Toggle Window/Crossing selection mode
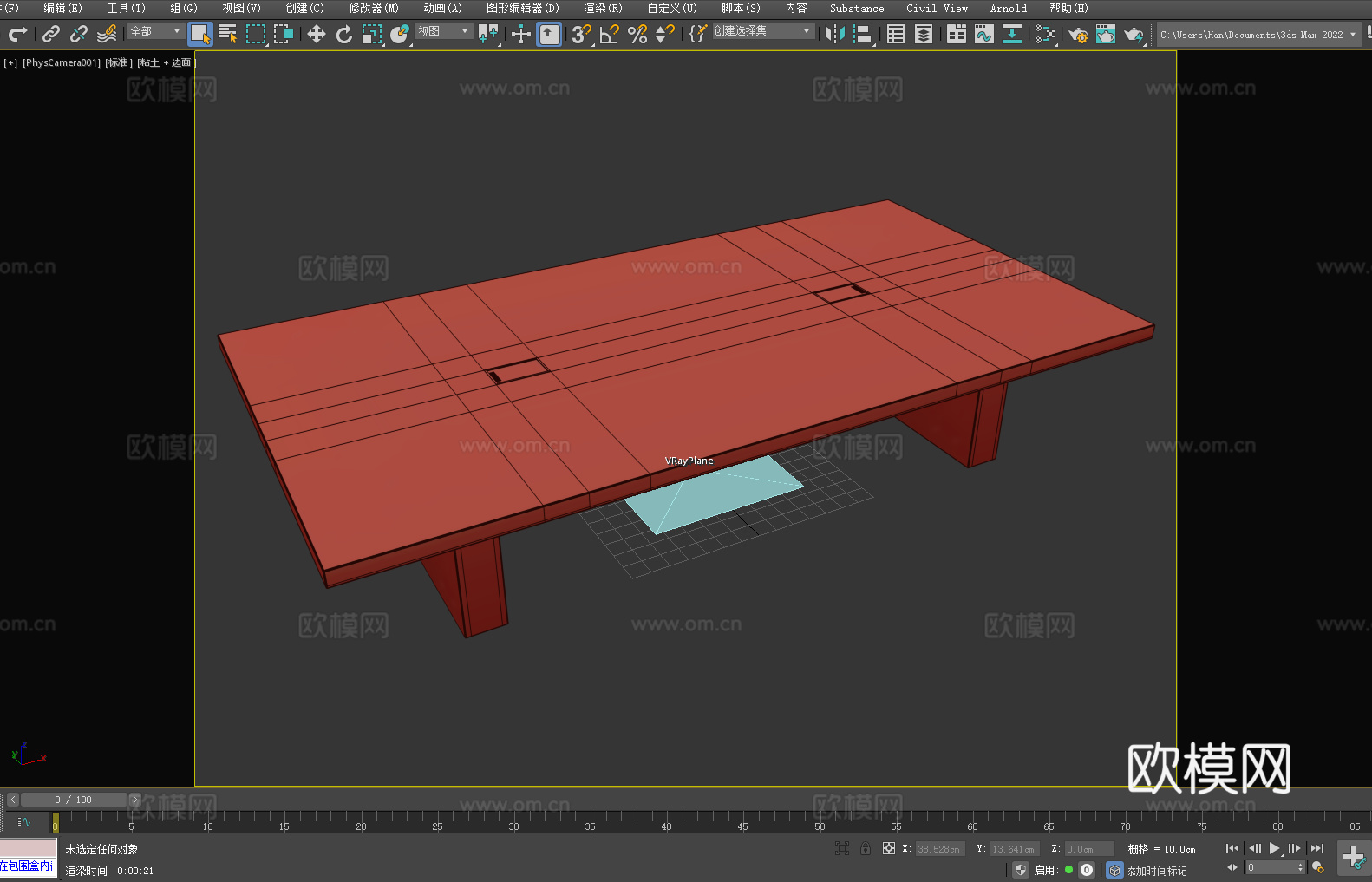 pos(284,34)
